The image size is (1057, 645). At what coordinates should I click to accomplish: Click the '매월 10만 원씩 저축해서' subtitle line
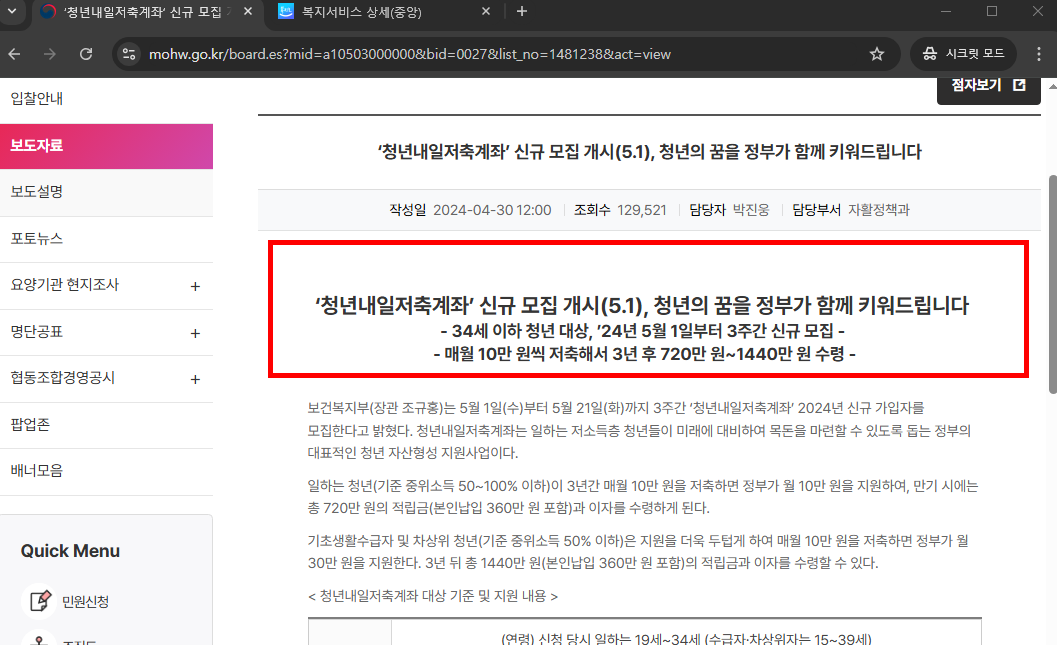[x=644, y=354]
